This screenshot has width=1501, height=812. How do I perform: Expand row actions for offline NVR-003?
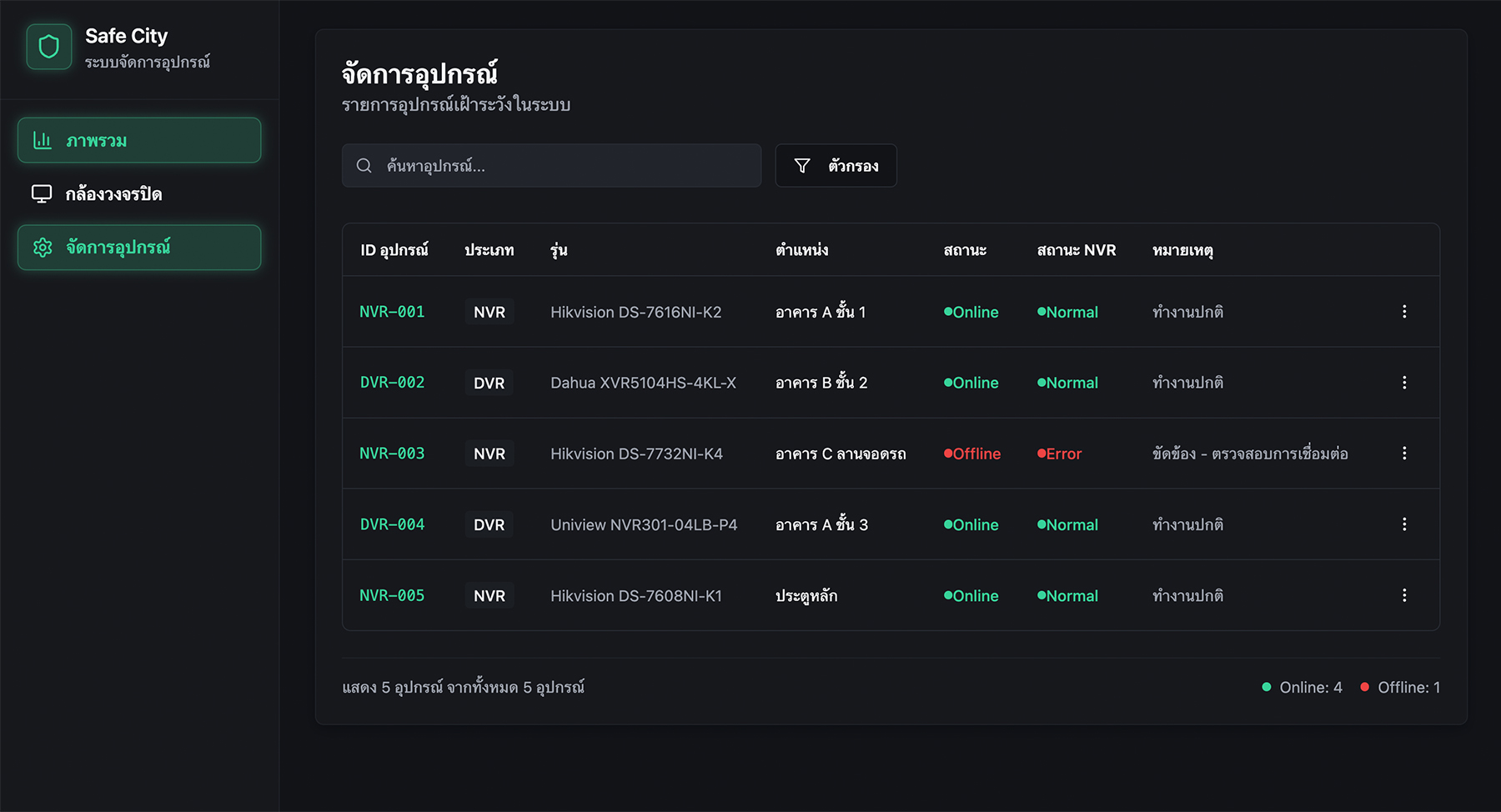pos(1404,454)
